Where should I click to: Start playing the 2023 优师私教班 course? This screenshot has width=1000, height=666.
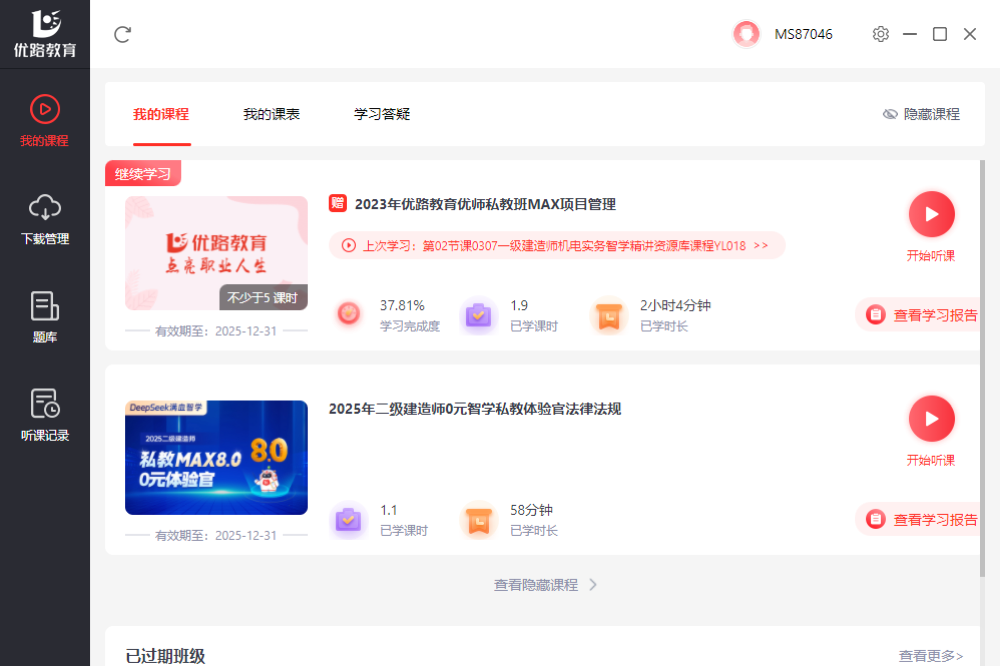point(931,214)
